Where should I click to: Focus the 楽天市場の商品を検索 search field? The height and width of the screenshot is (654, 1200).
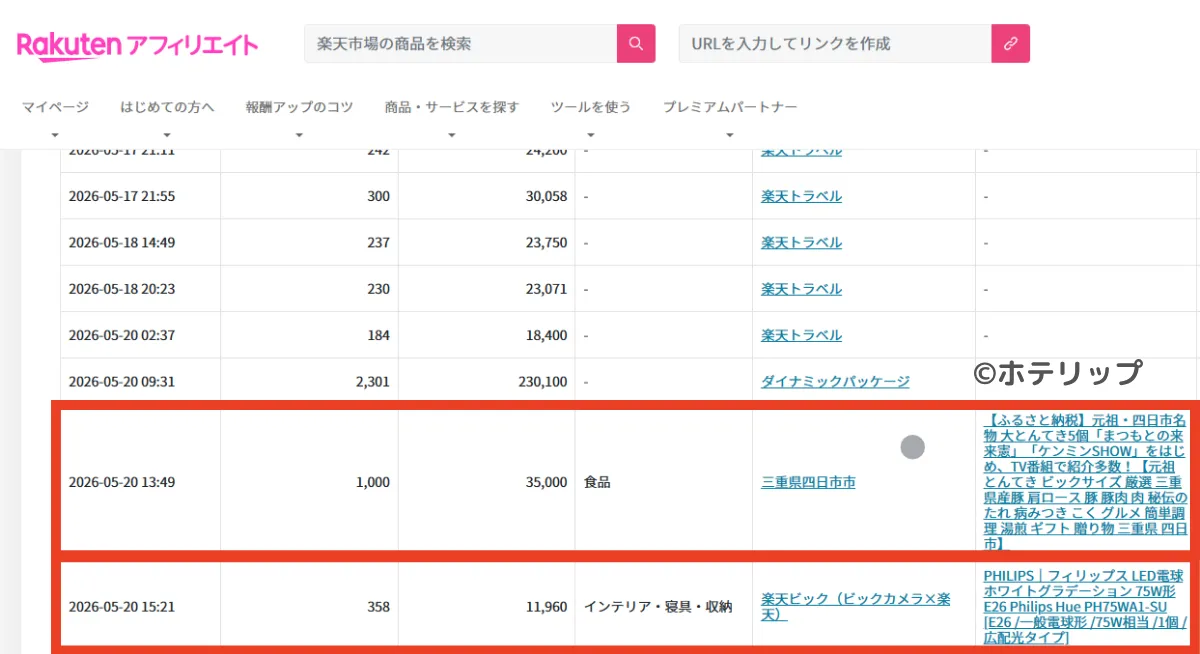tap(460, 44)
